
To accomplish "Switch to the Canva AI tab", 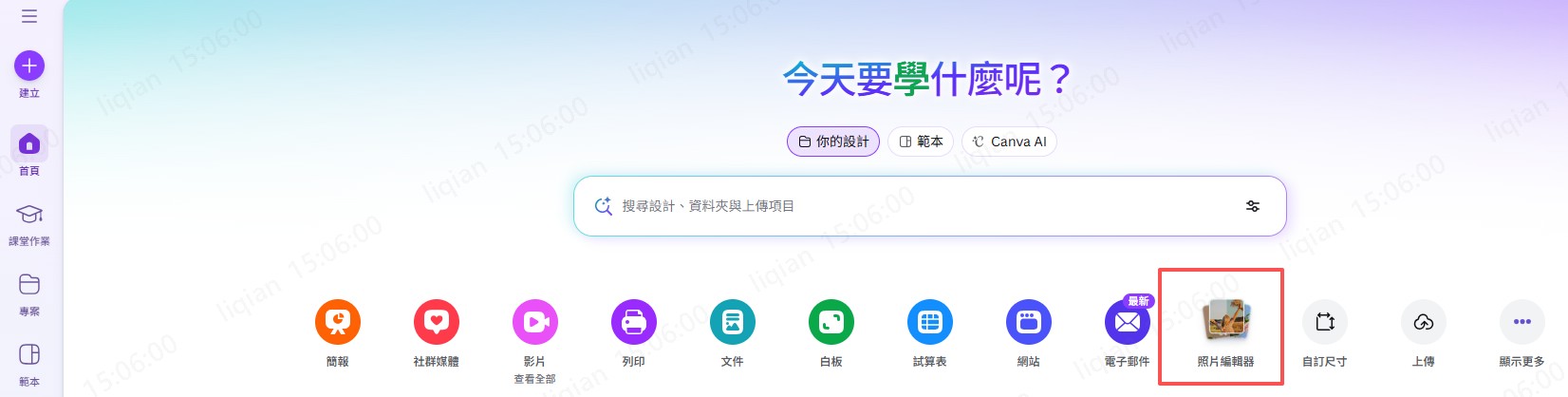I will coord(1009,142).
